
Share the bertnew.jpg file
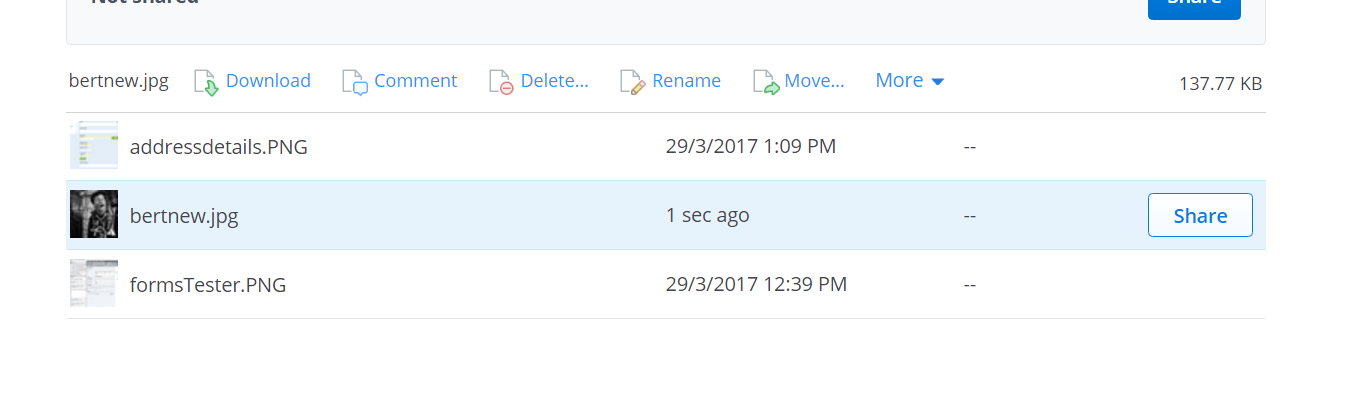point(1200,215)
